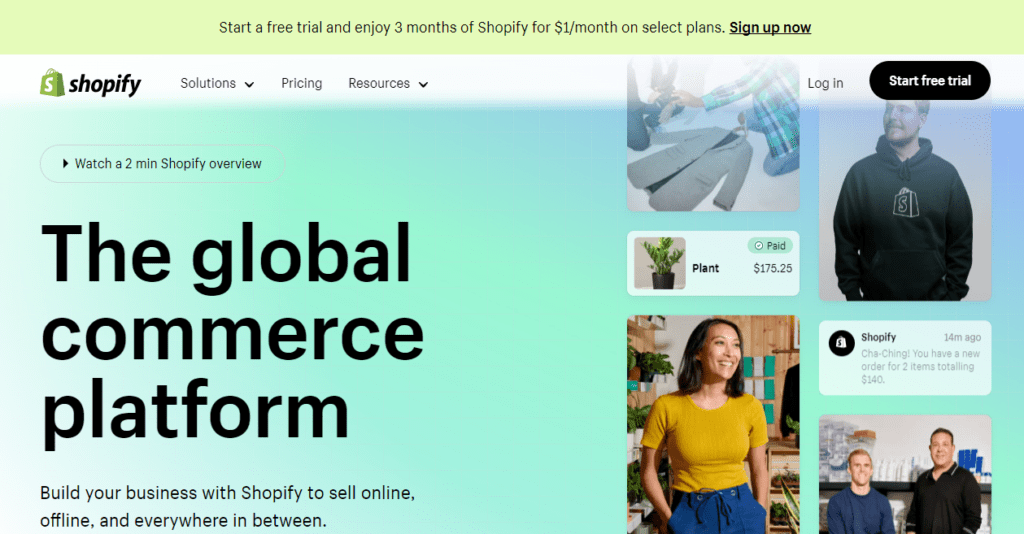The image size is (1024, 534).
Task: Click the gray jacket tailoring photo
Action: point(713,134)
